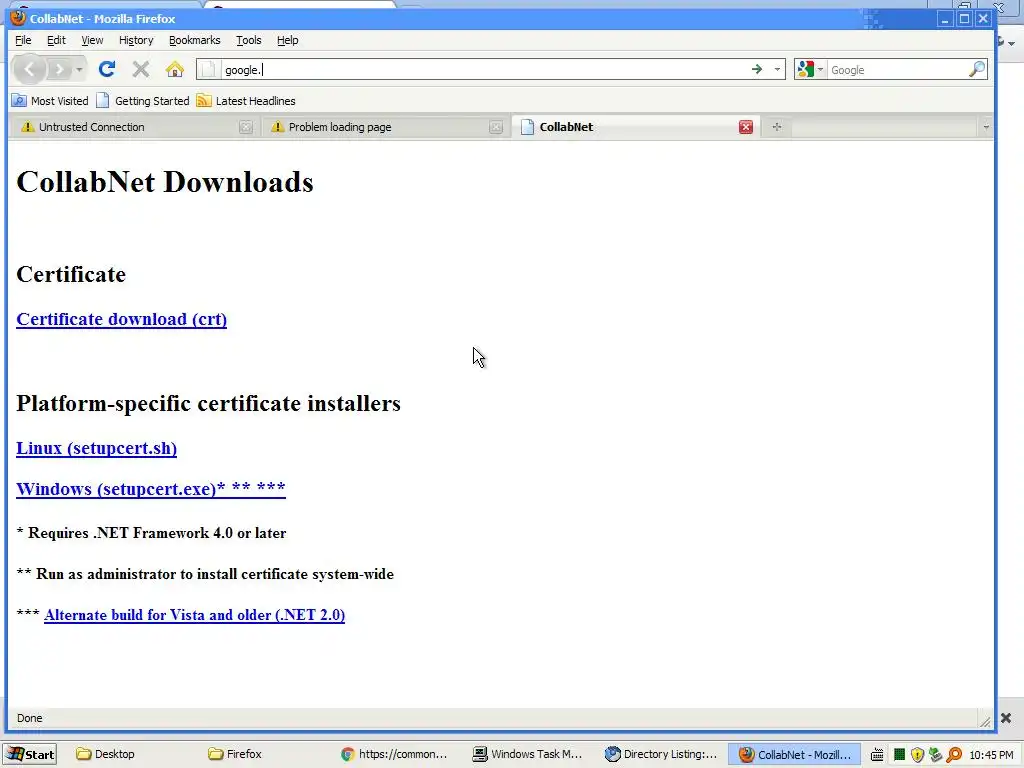This screenshot has width=1024, height=768.
Task: Click the X icon below the Firefox window
Action: (1006, 718)
